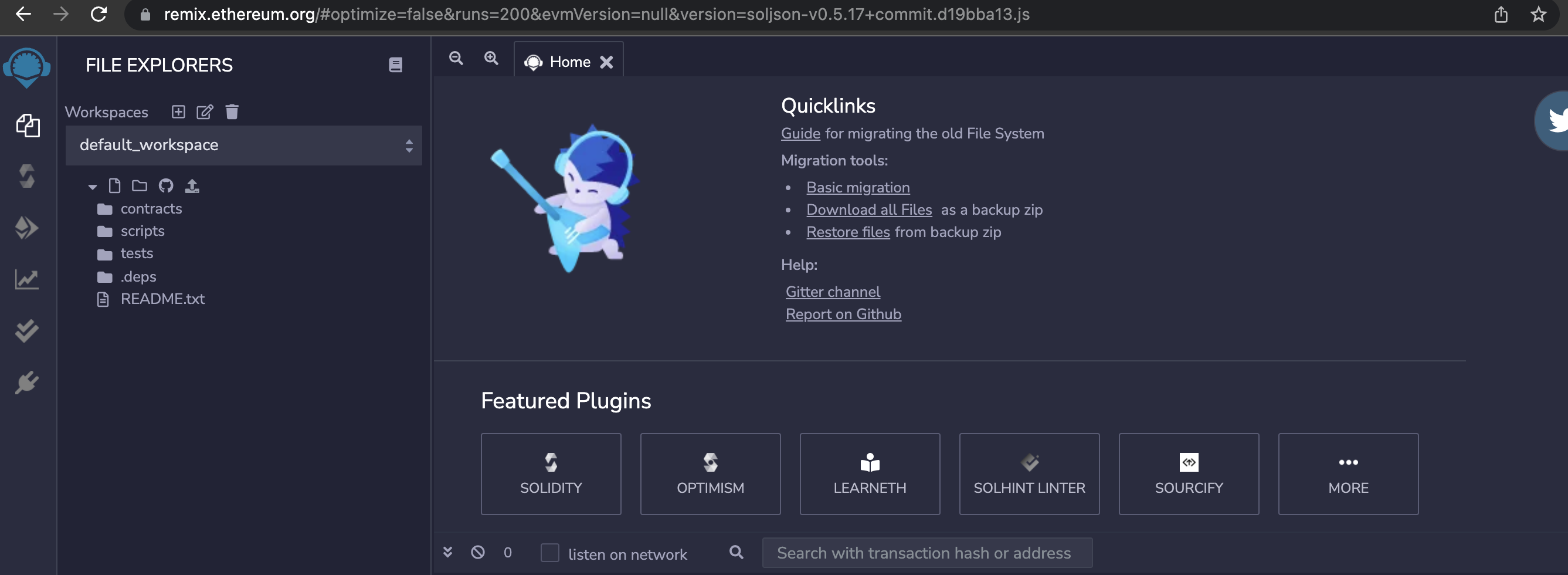Open the Gitter channel link
Image resolution: width=1568 pixels, height=575 pixels.
click(833, 292)
